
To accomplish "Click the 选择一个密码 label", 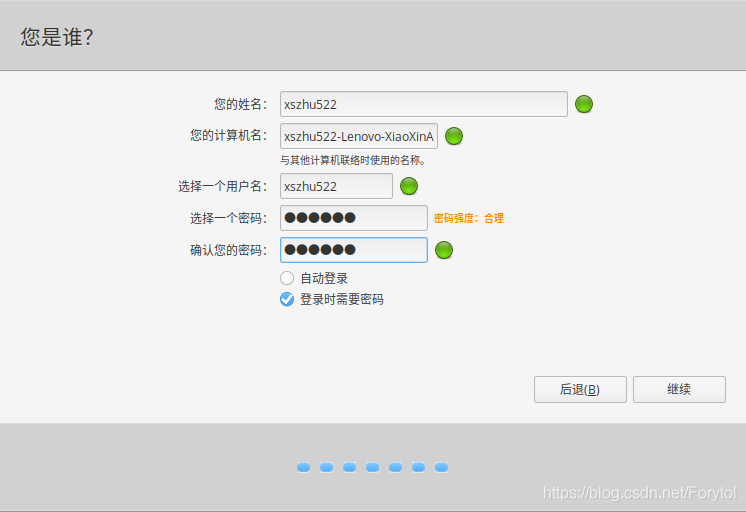I will click(x=228, y=218).
